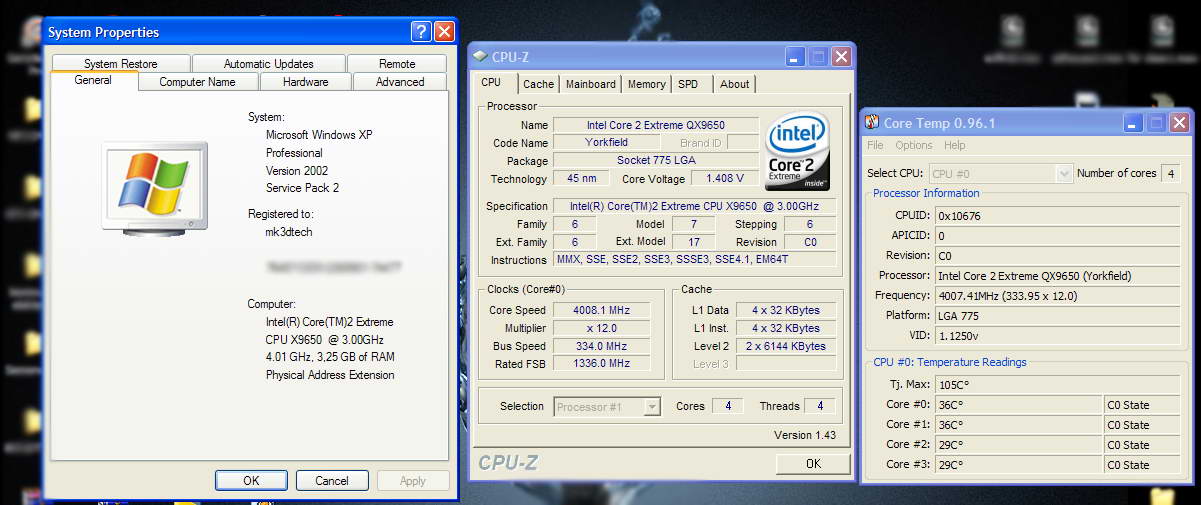Click the Windows XP monitor logo image
The width and height of the screenshot is (1201, 505).
(x=154, y=186)
